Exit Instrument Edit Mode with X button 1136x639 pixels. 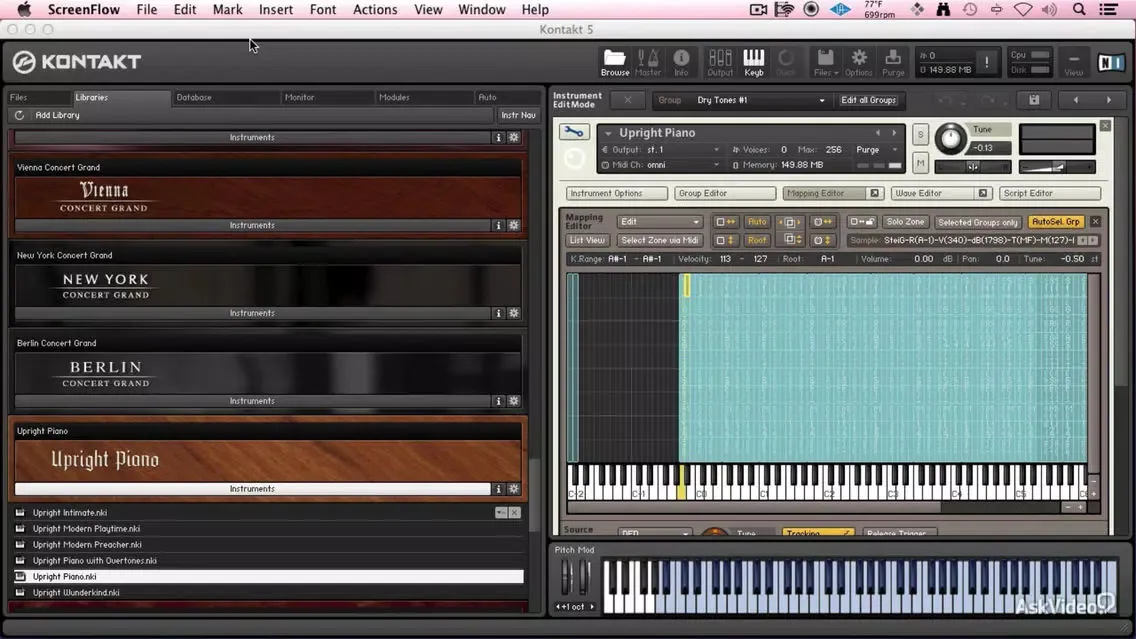pyautogui.click(x=627, y=100)
